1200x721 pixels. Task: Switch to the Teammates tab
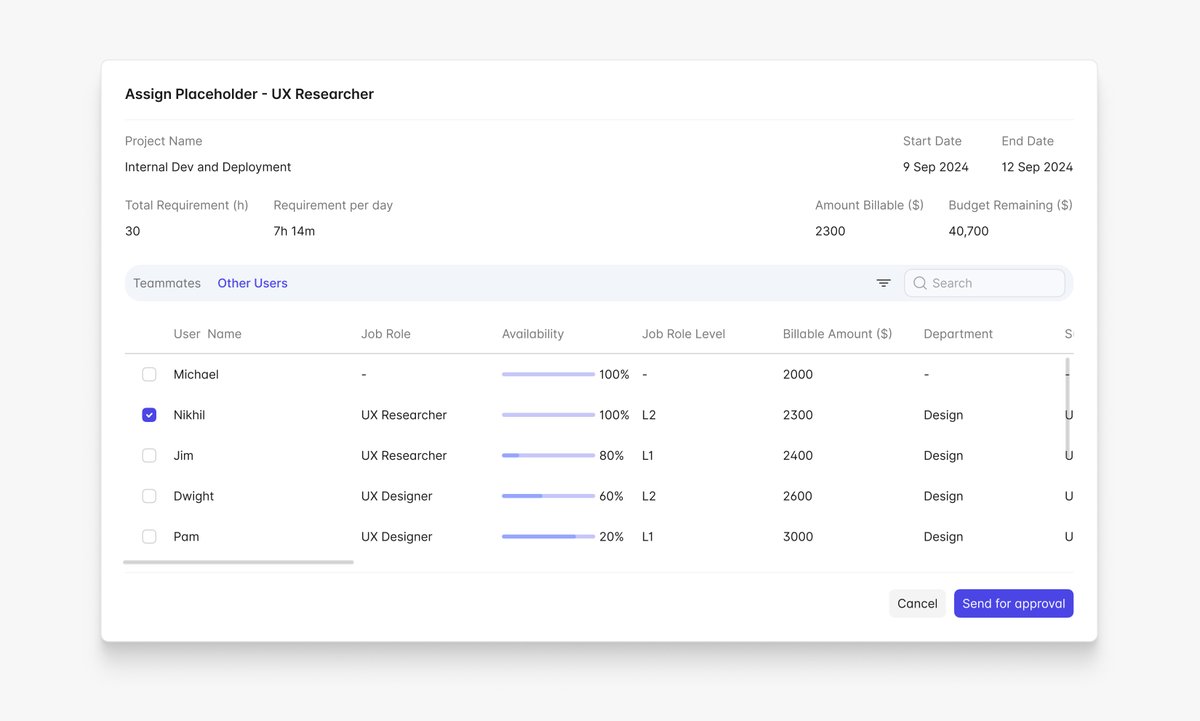(167, 283)
